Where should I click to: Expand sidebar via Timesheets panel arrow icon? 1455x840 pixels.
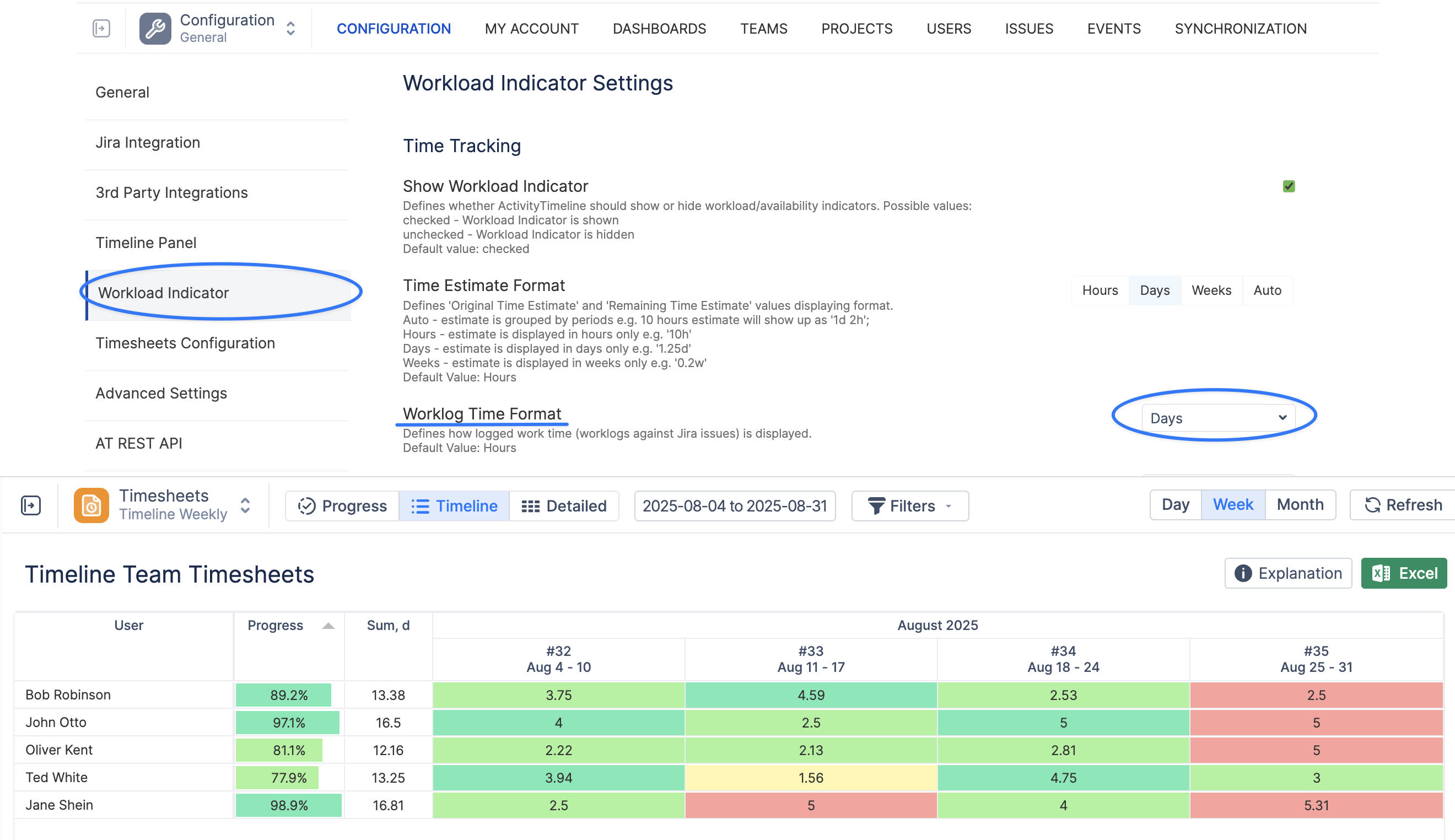click(30, 505)
